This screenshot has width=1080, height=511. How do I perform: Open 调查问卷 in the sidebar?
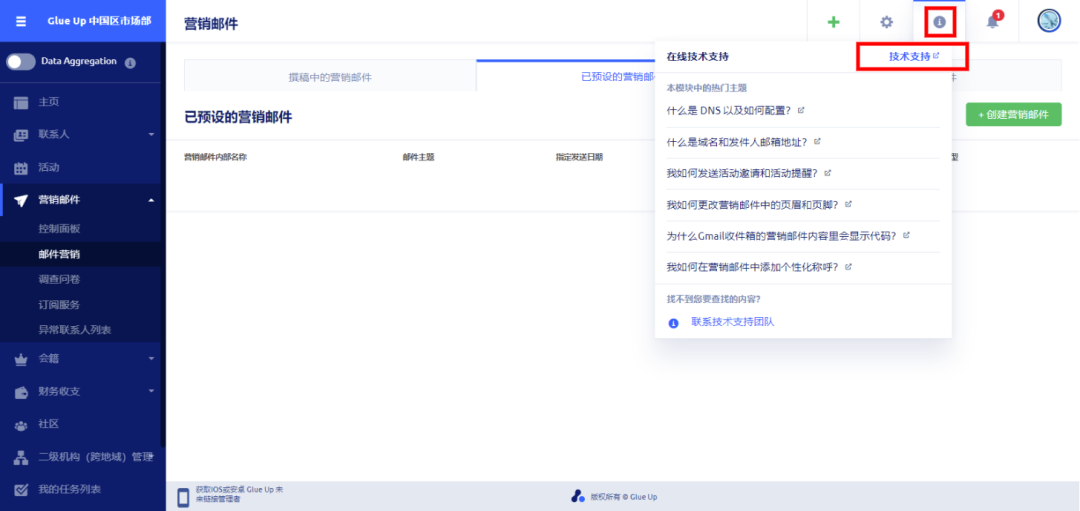59,280
